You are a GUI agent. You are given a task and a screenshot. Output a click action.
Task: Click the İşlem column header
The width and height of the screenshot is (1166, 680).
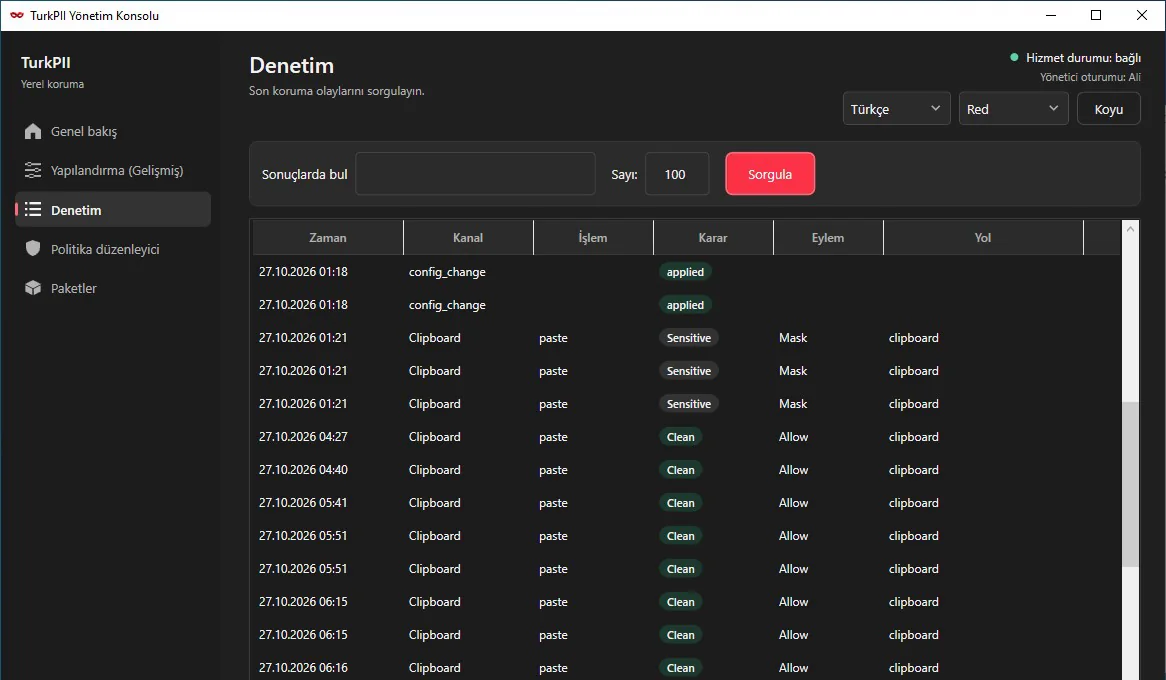pos(593,238)
